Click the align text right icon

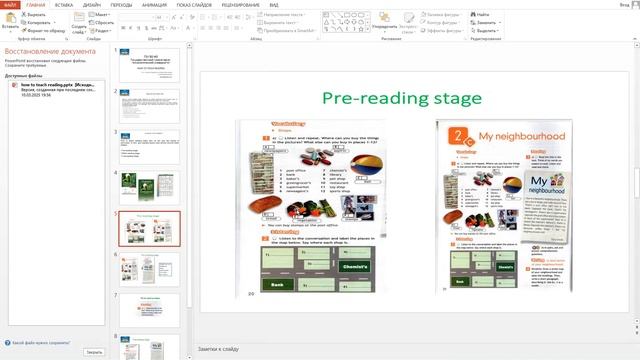tap(218, 28)
